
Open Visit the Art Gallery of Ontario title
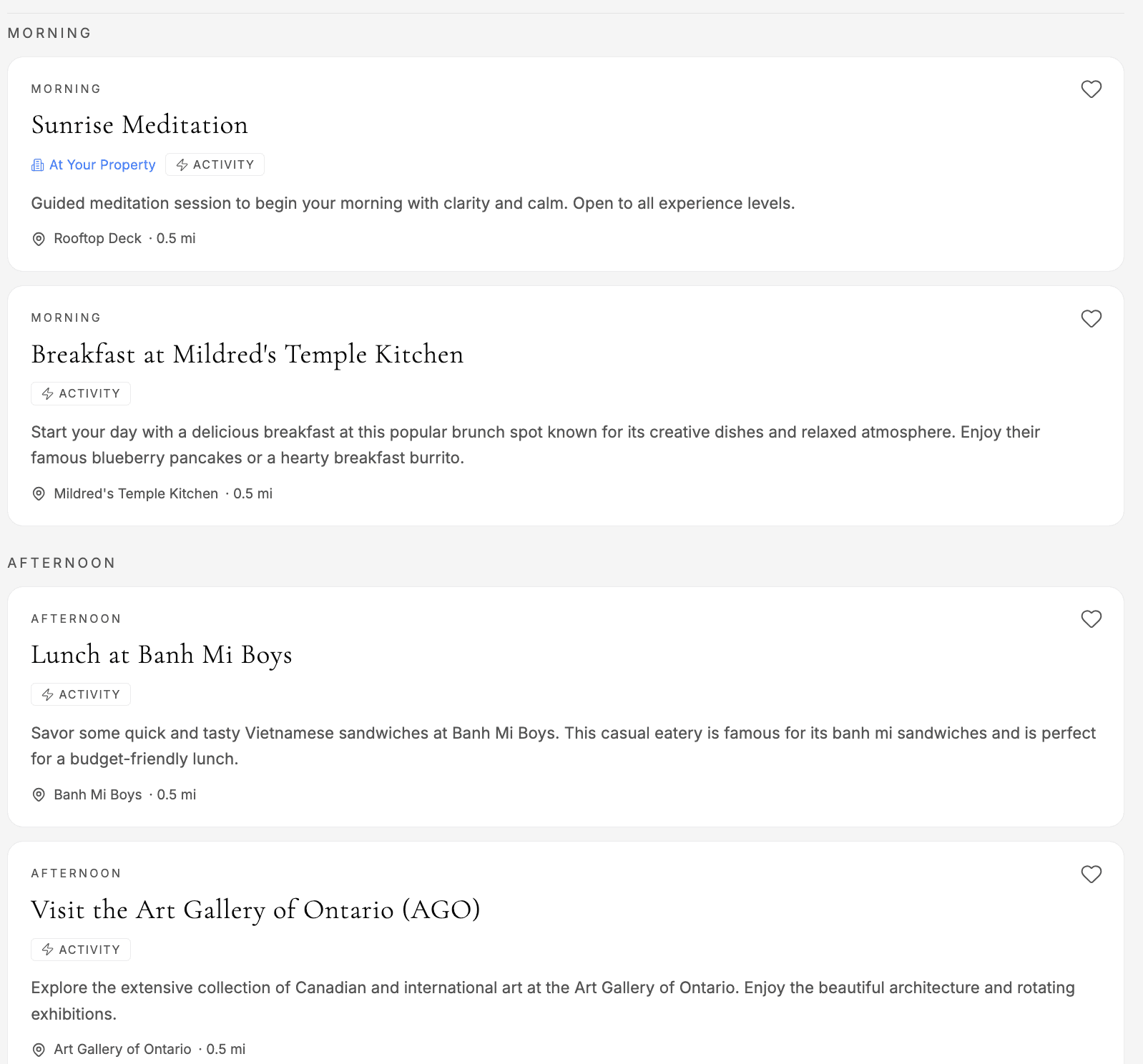pos(255,910)
